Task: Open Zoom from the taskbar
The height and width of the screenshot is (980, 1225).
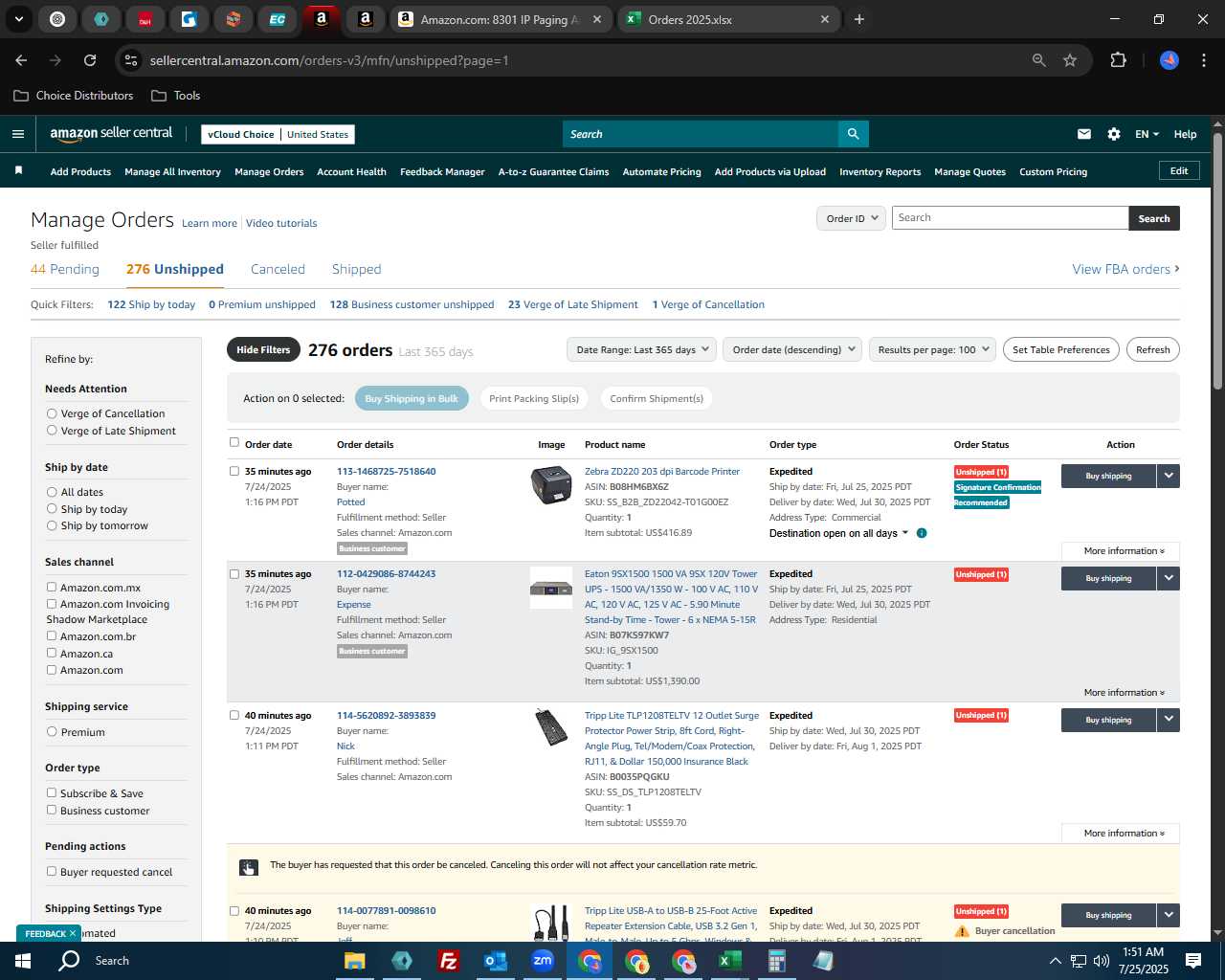Action: tap(543, 961)
